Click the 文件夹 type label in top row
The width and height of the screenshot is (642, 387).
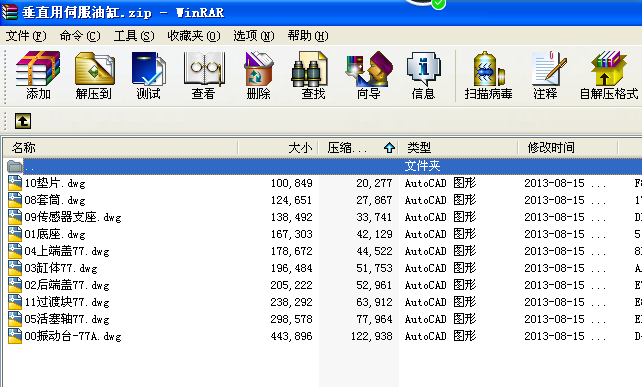point(422,166)
